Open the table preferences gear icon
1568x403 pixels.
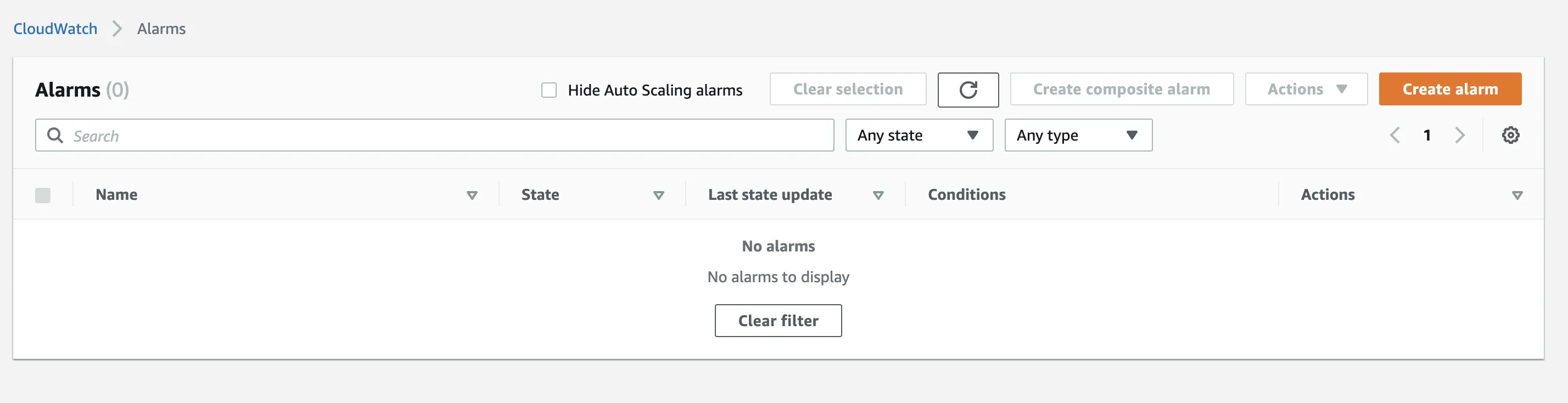point(1510,135)
